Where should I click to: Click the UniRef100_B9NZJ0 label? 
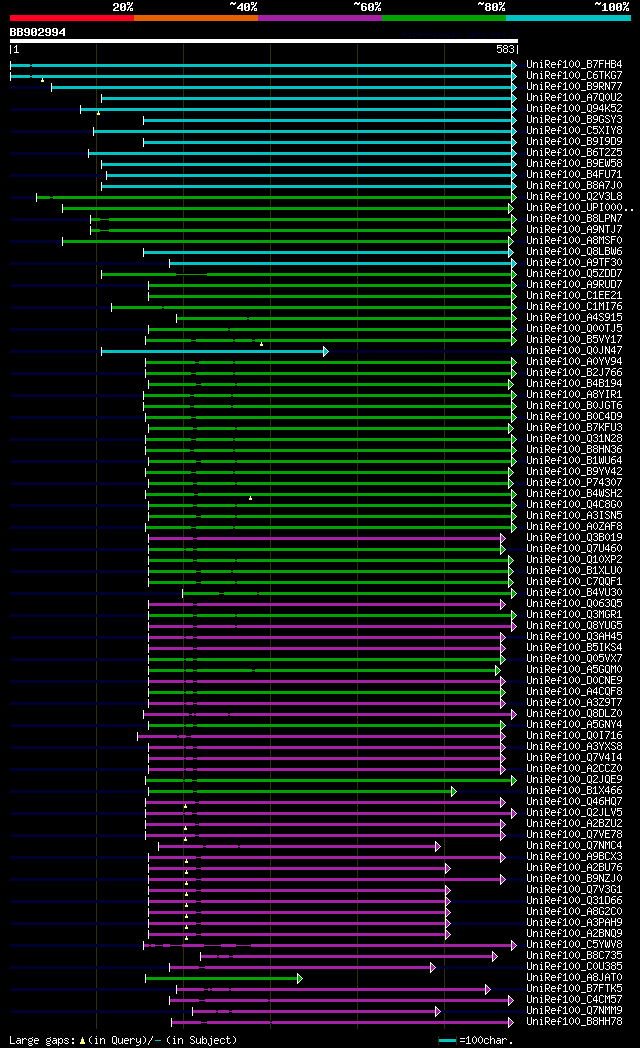tap(574, 878)
